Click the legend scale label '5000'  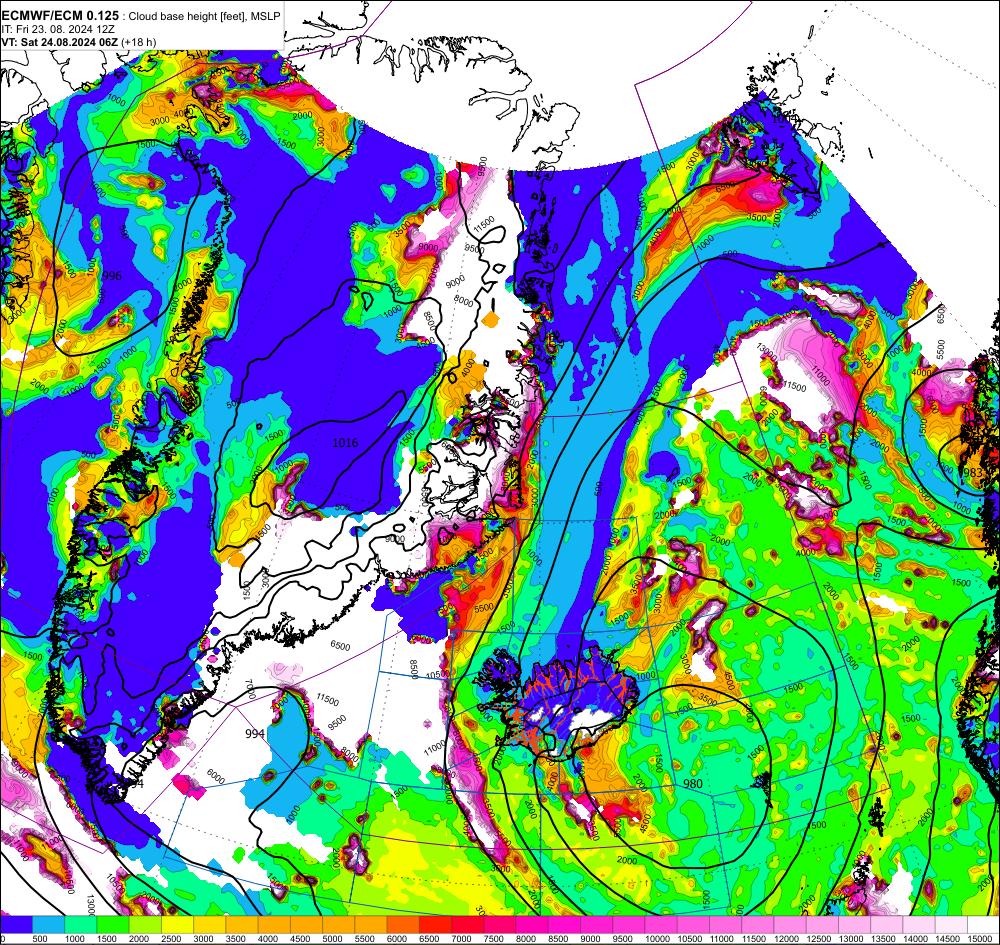[330, 939]
